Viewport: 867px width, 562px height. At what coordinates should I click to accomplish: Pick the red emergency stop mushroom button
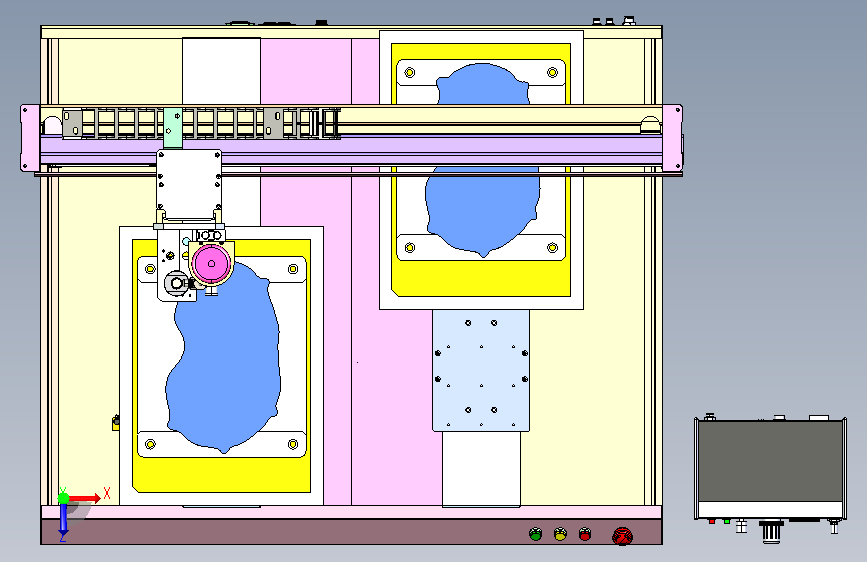(623, 536)
